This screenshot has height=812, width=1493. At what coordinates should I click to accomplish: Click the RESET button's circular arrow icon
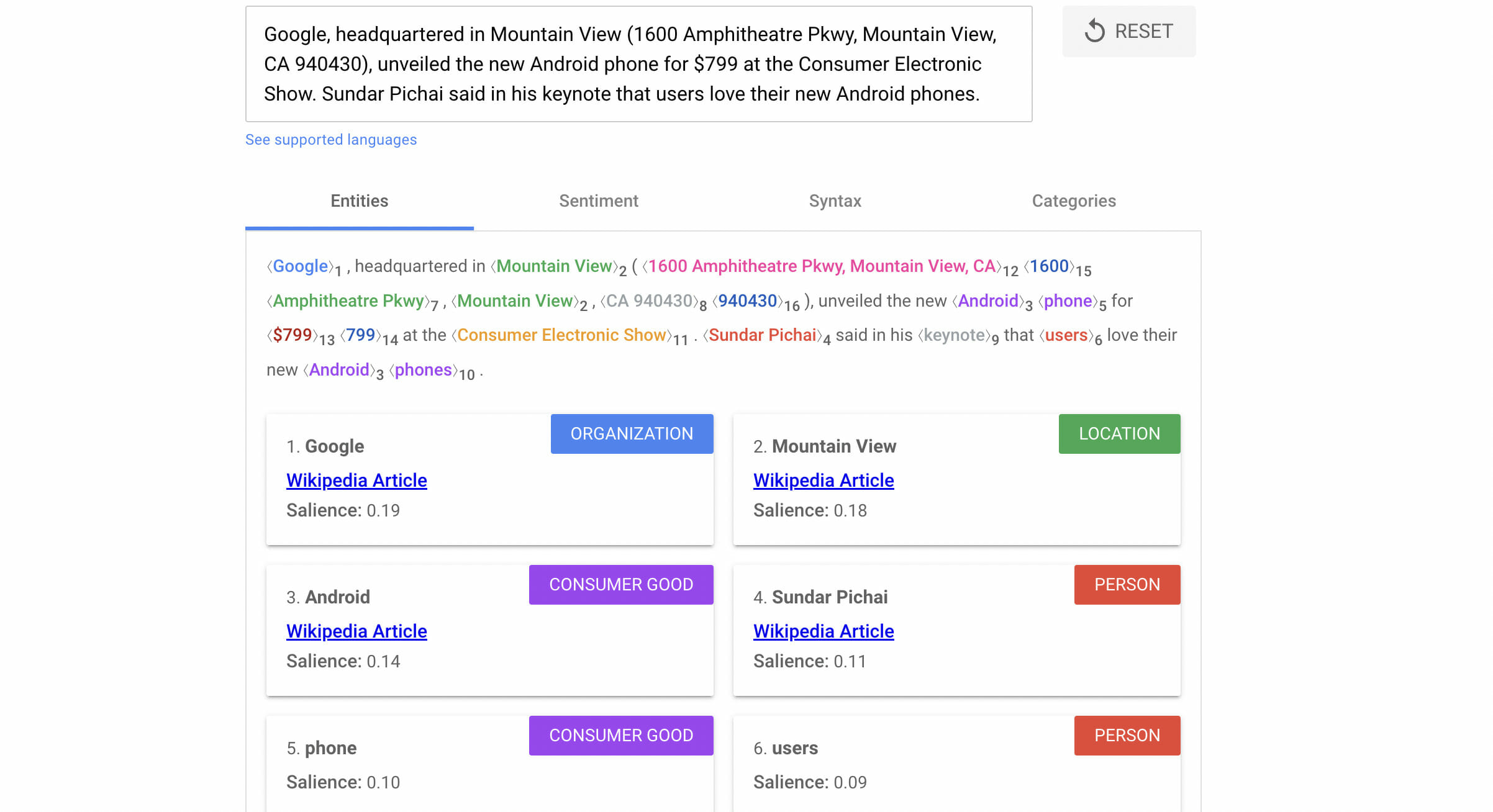tap(1094, 31)
